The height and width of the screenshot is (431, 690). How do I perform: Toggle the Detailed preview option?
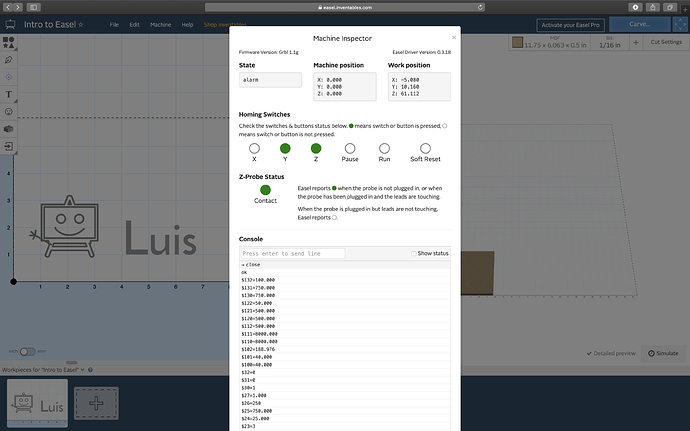(611, 353)
